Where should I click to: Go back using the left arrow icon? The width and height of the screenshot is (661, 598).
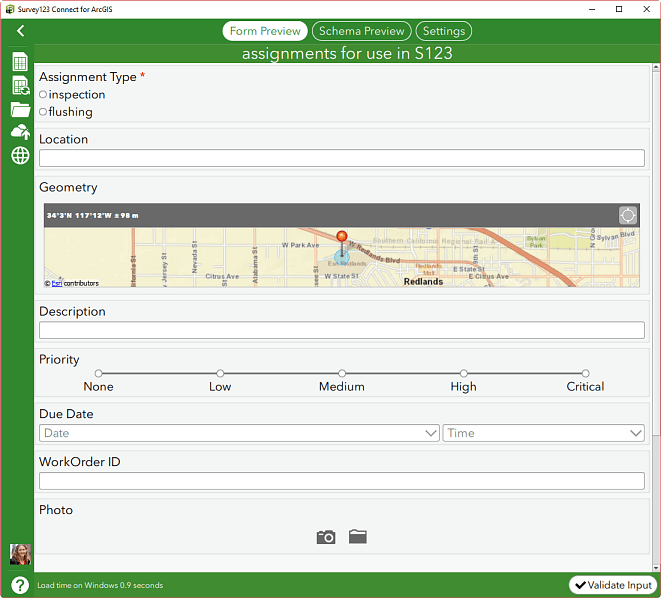20,31
